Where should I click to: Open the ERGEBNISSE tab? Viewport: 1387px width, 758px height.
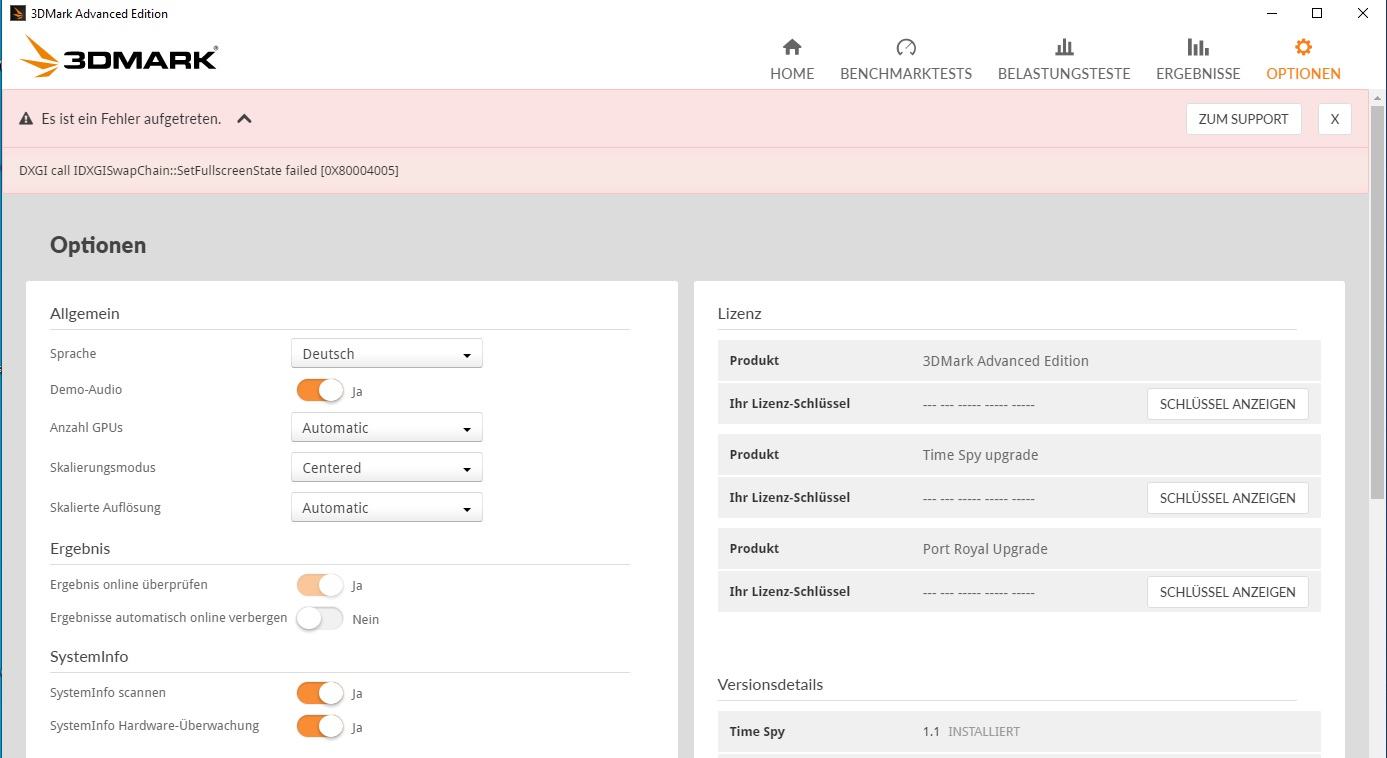[x=1198, y=73]
